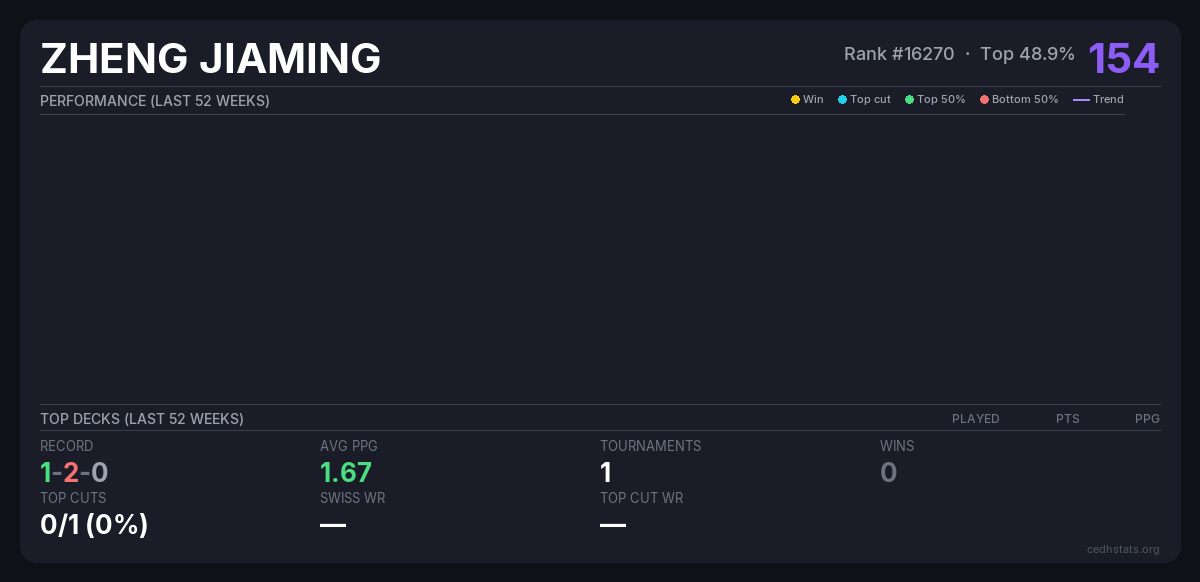This screenshot has height=582, width=1200.
Task: Click the purple Trend line legend marker
Action: (1081, 100)
